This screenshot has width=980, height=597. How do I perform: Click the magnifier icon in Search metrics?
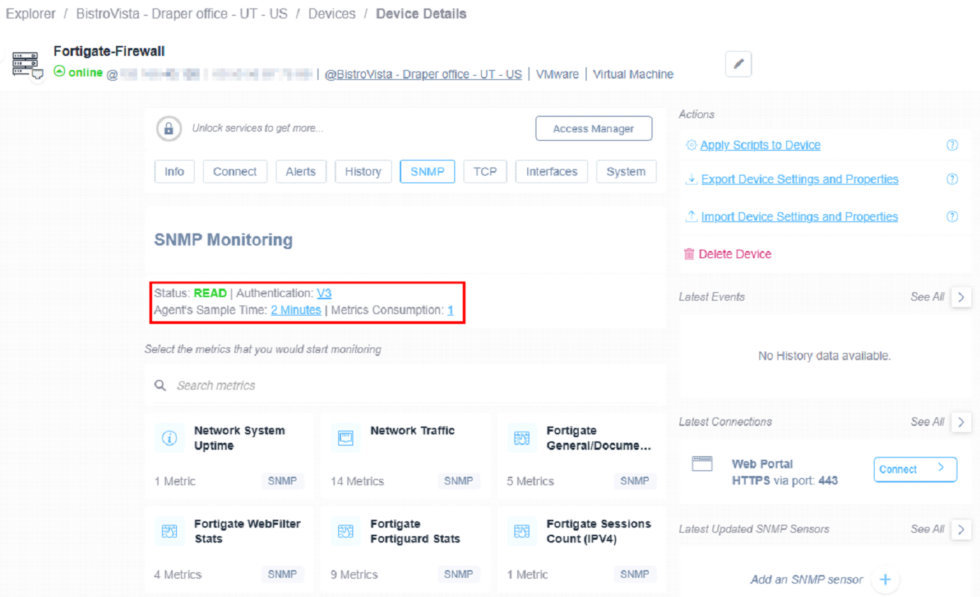click(x=160, y=385)
